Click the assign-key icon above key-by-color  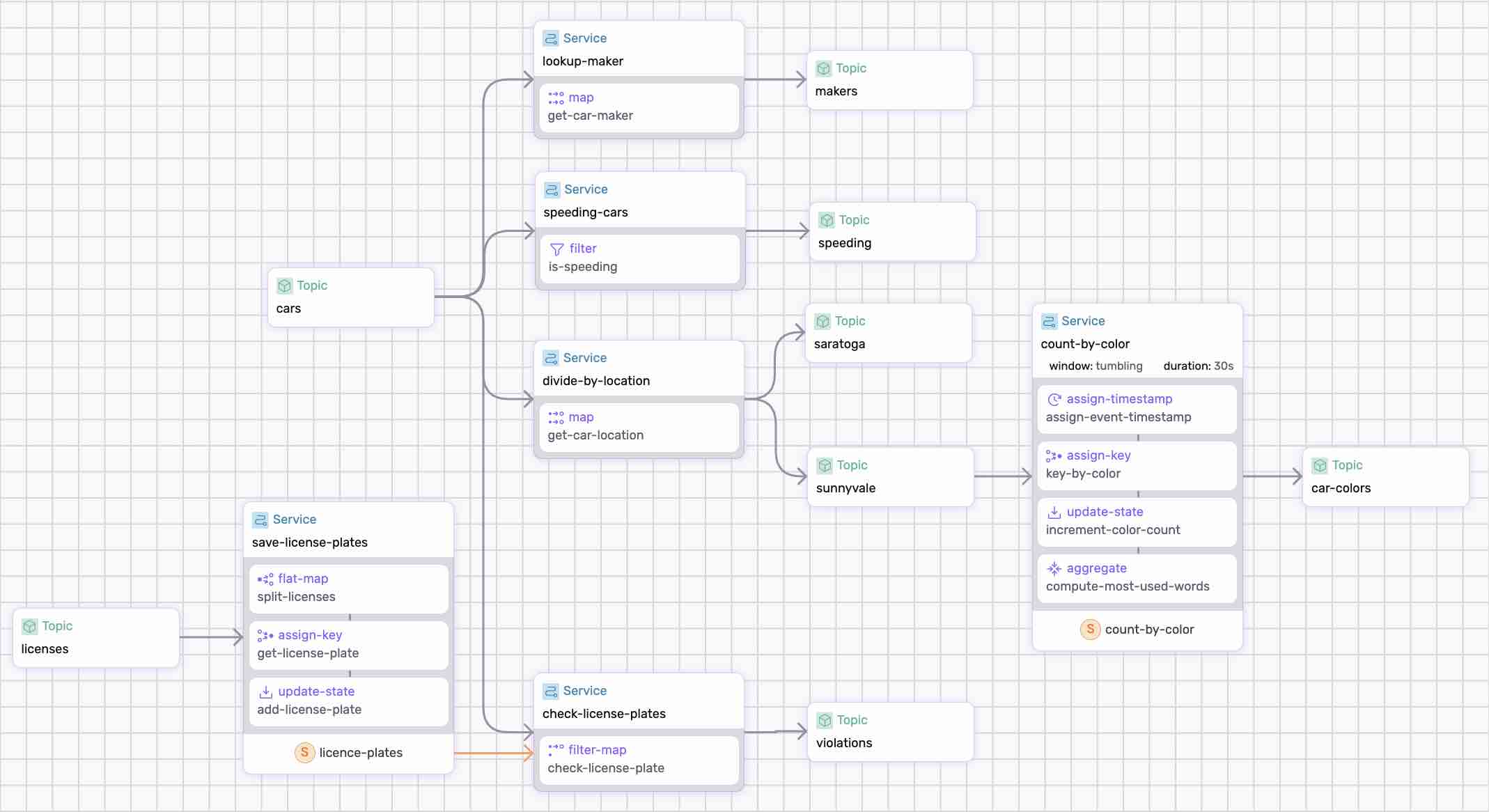coord(1054,455)
